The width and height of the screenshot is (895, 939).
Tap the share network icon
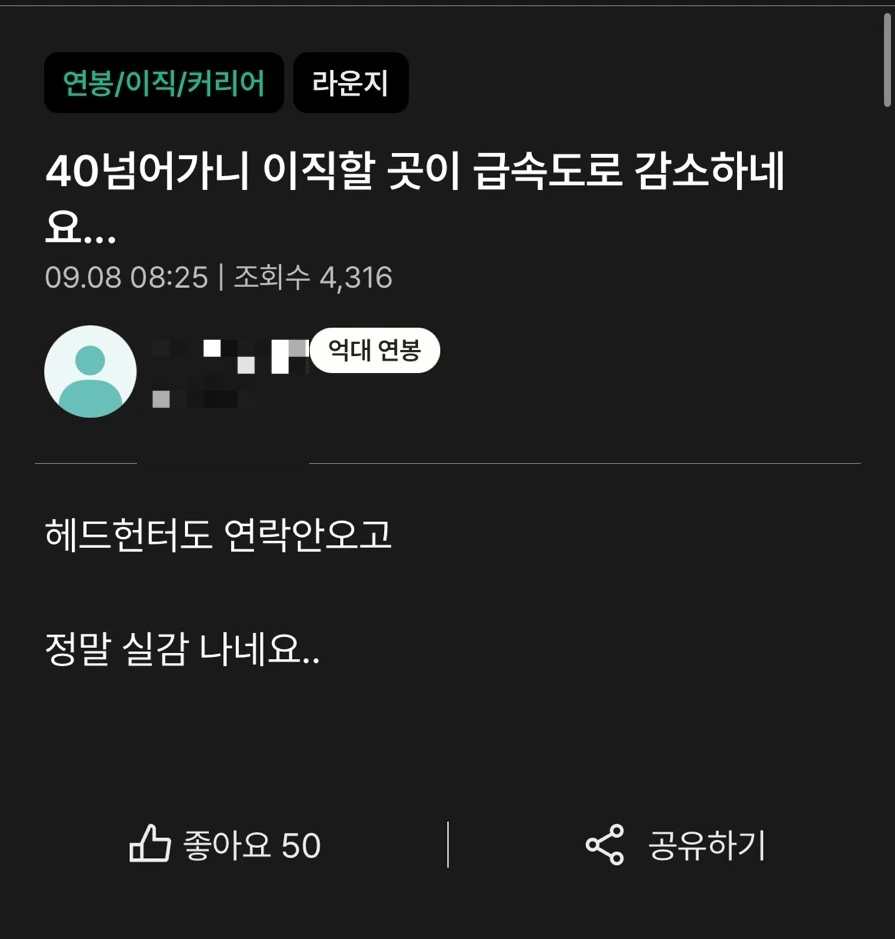[x=605, y=844]
